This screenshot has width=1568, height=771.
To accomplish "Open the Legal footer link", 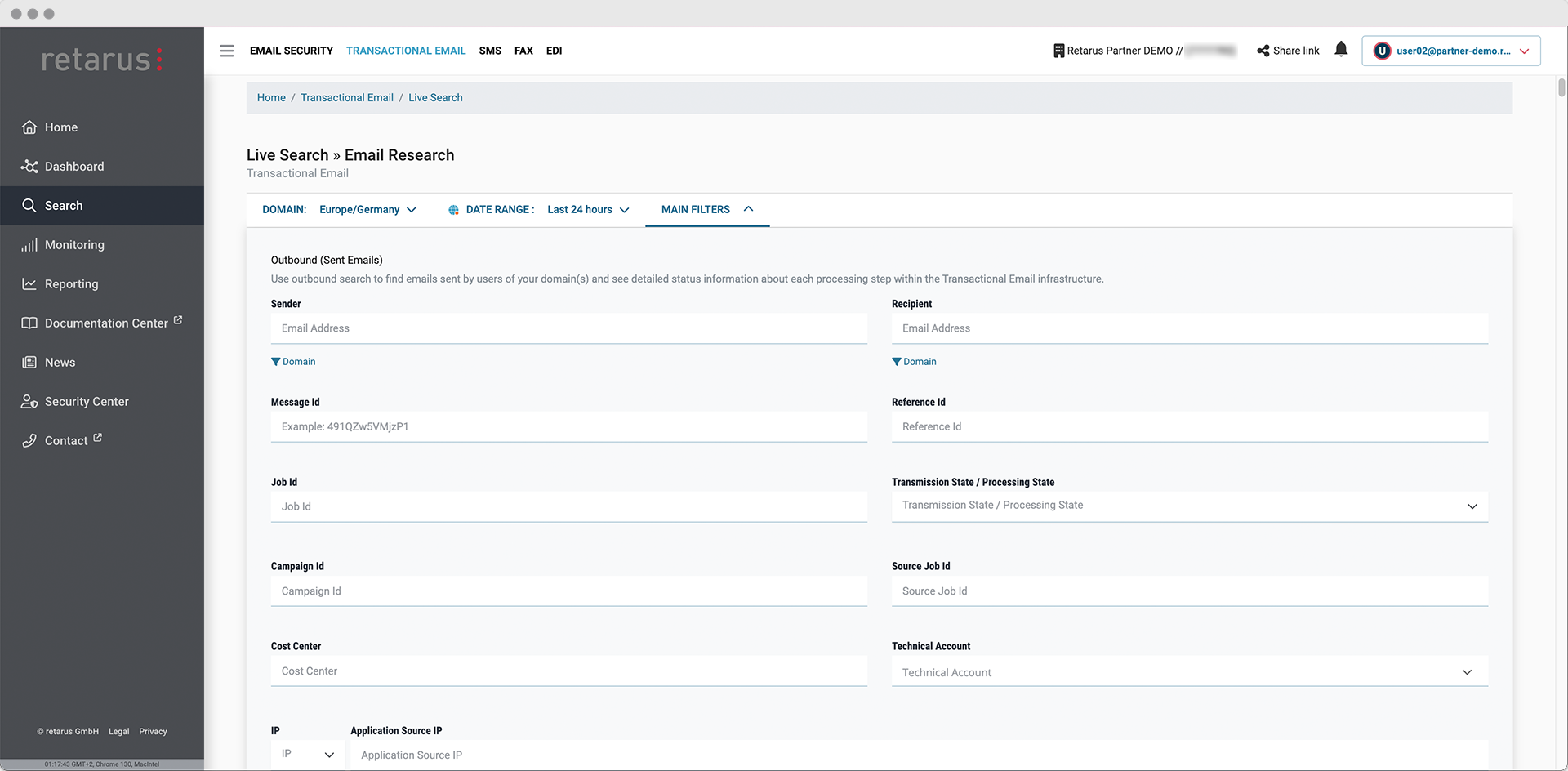I will coord(118,732).
